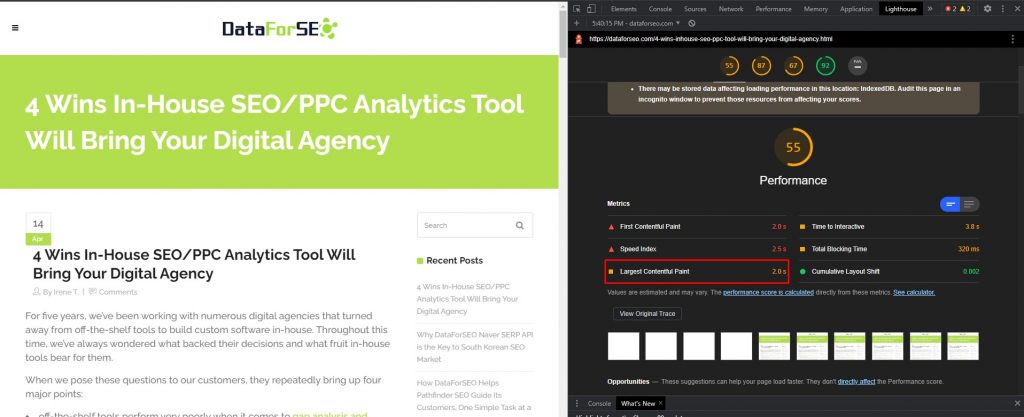The width and height of the screenshot is (1024, 417).
Task: Open the Comments link under the title
Action: coord(118,292)
